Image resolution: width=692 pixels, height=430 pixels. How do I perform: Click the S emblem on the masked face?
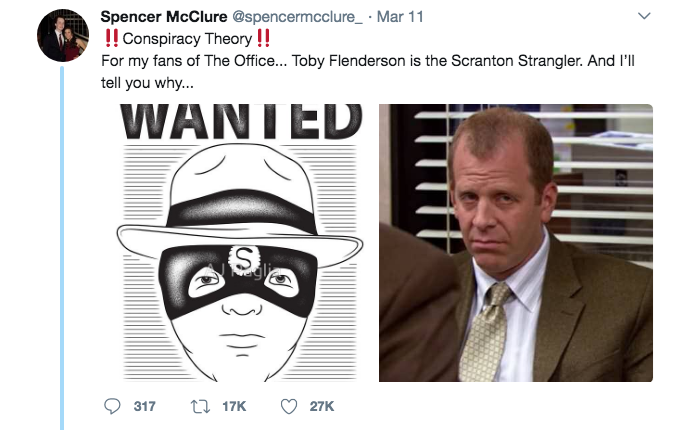click(240, 256)
